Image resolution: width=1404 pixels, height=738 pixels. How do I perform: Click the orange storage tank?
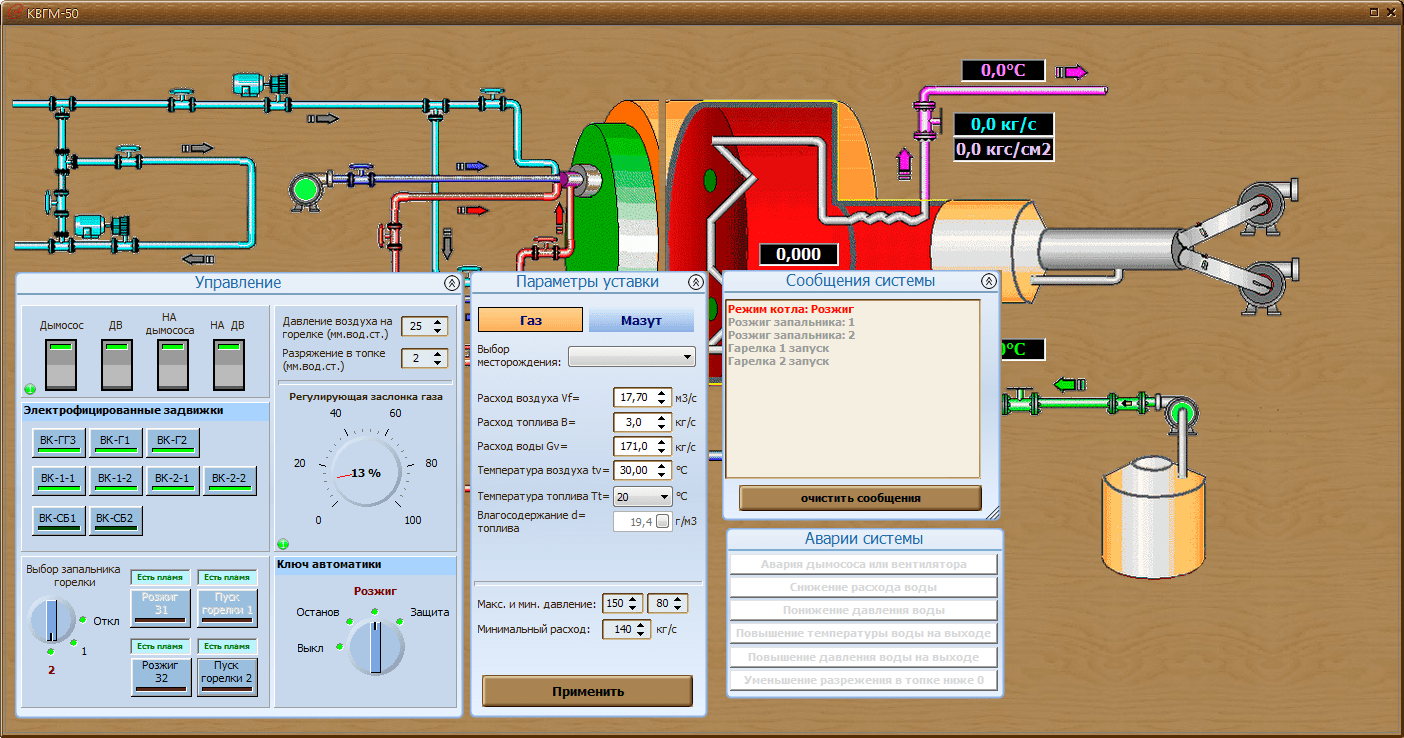(x=1152, y=522)
